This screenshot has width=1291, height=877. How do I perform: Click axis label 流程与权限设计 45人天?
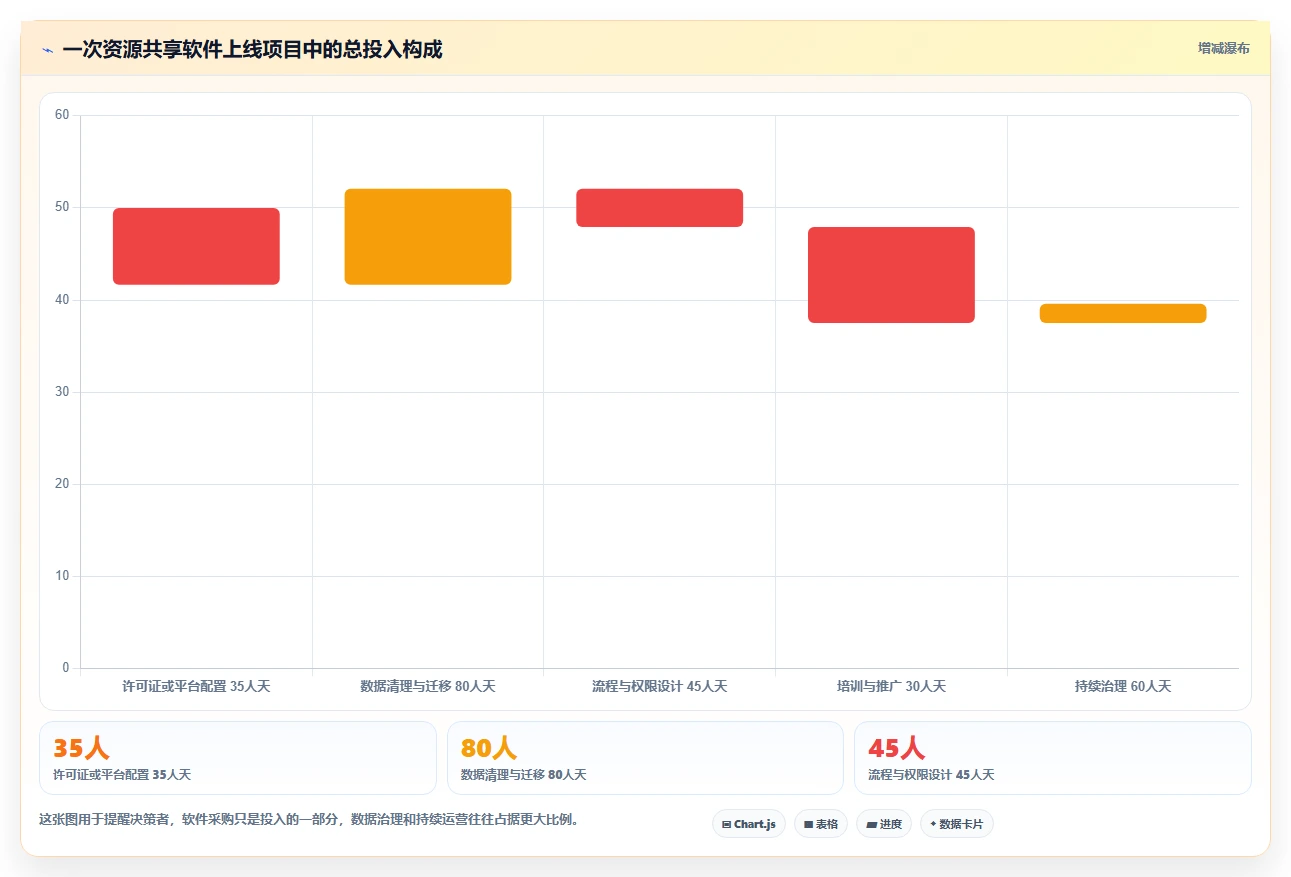click(660, 686)
